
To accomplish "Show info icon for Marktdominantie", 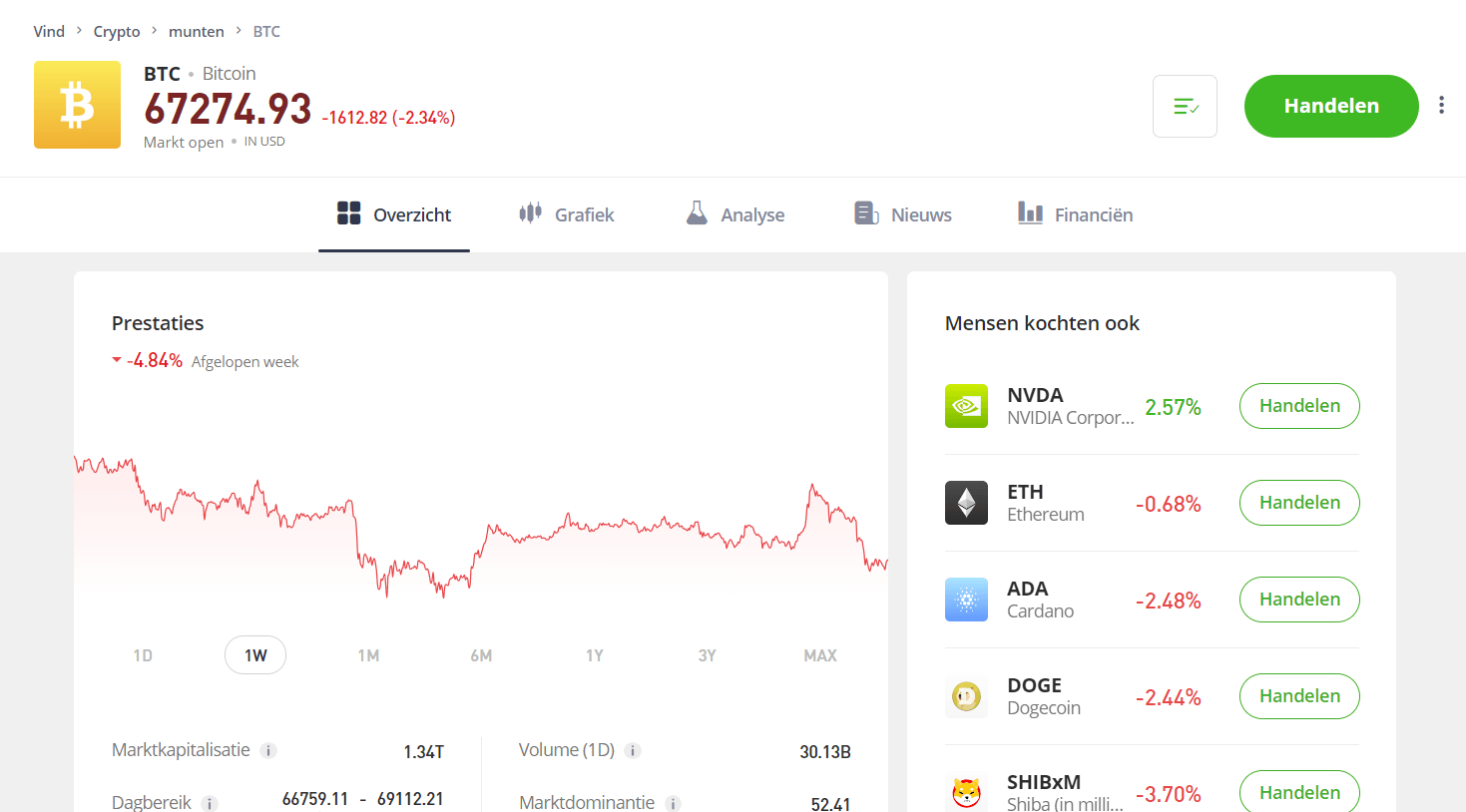I will [x=674, y=803].
